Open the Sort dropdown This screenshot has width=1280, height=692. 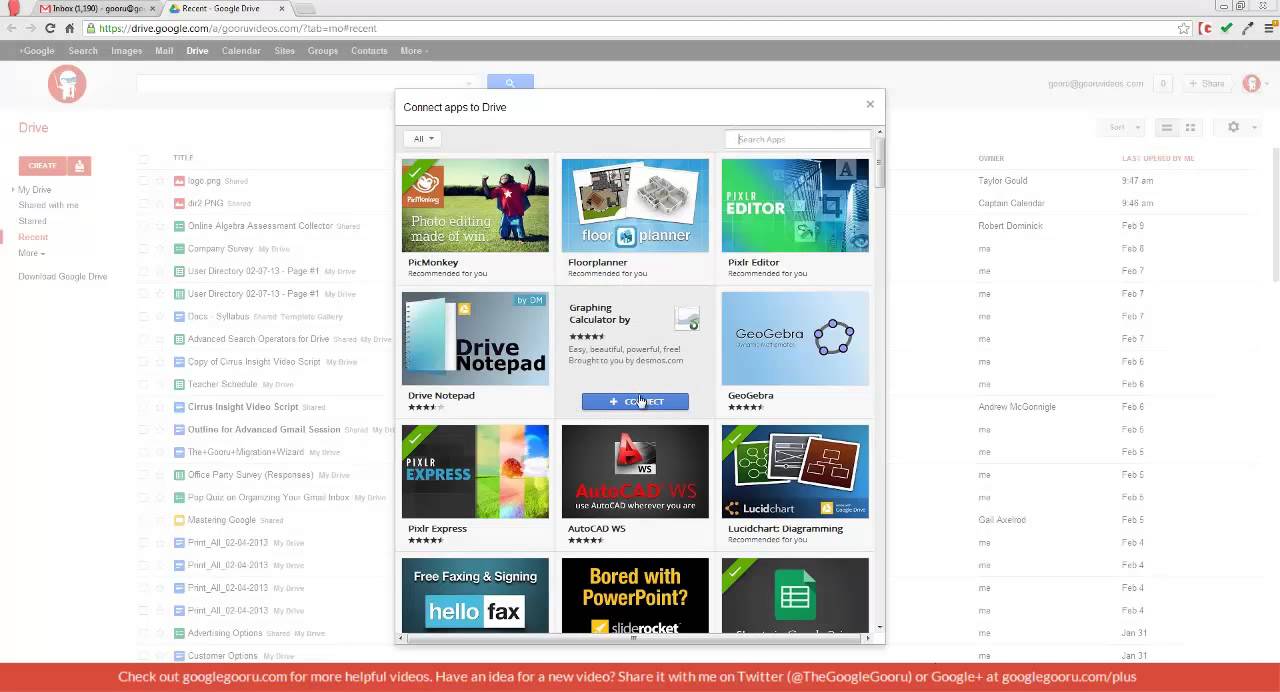pos(1122,128)
